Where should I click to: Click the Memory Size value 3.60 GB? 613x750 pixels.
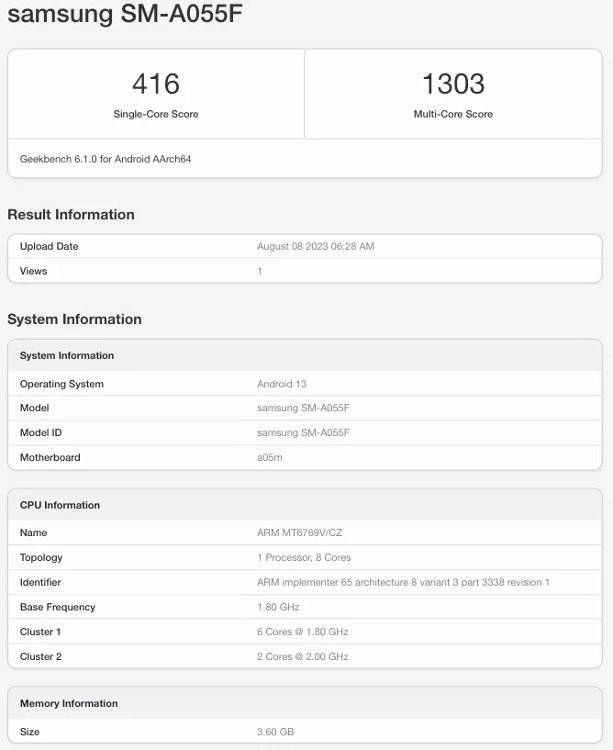(x=275, y=732)
